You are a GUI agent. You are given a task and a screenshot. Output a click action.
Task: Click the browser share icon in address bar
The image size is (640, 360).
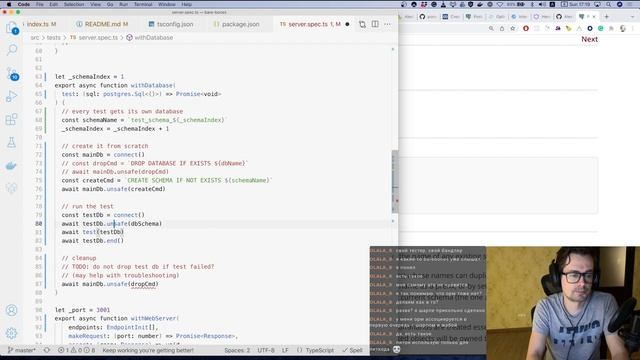(x=502, y=29)
